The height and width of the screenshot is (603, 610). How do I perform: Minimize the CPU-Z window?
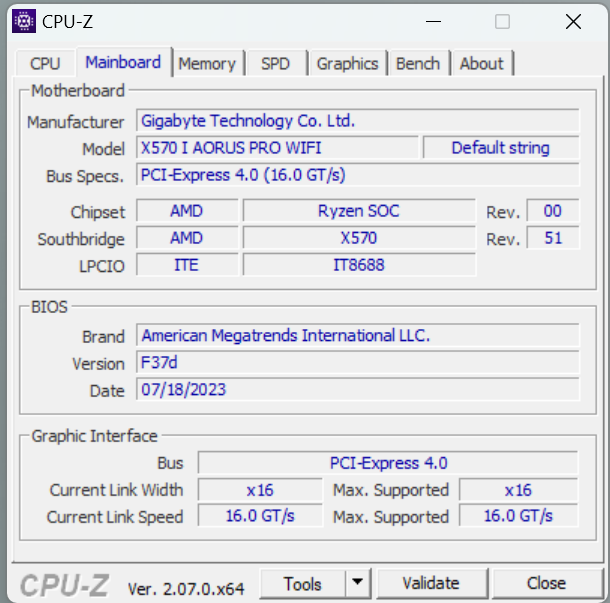click(433, 21)
